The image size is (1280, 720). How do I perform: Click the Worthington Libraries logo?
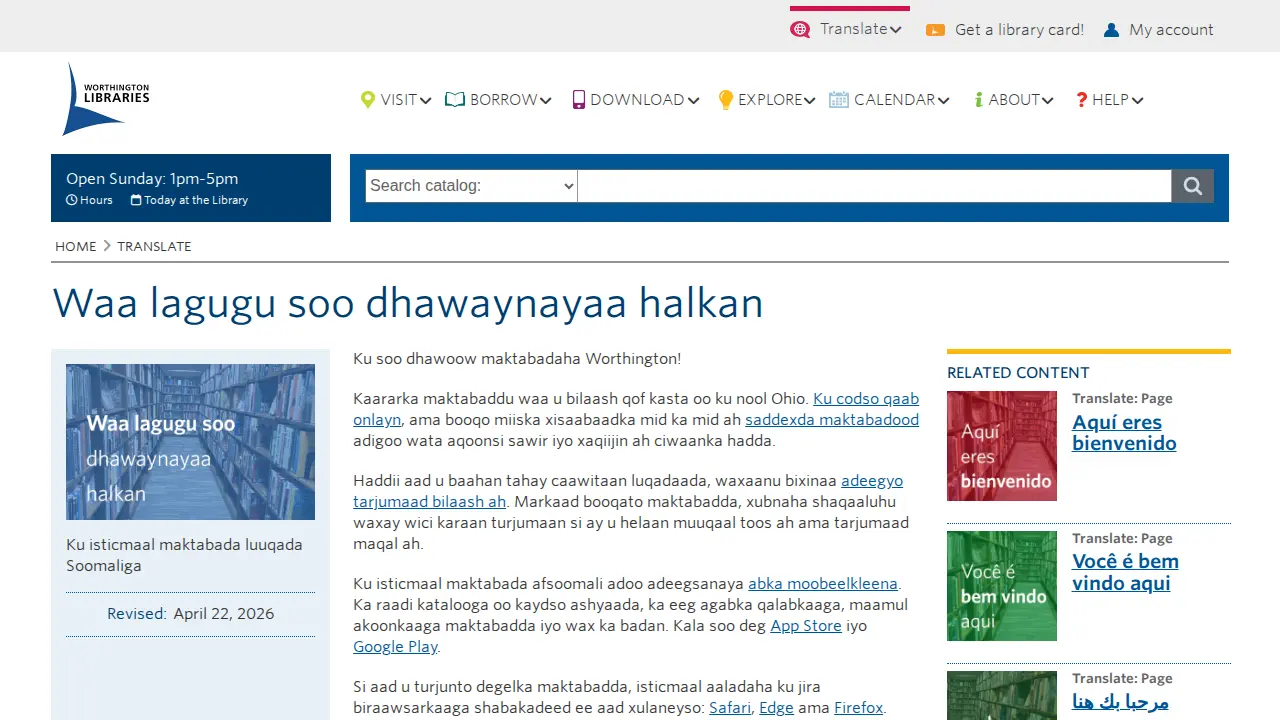(106, 99)
